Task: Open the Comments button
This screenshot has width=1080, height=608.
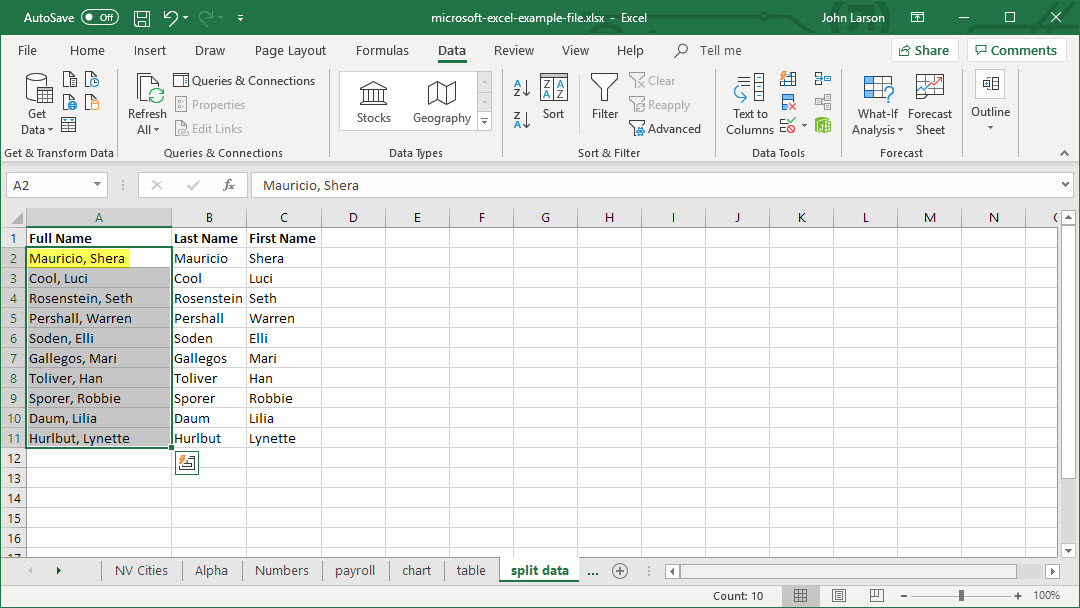Action: (1015, 51)
